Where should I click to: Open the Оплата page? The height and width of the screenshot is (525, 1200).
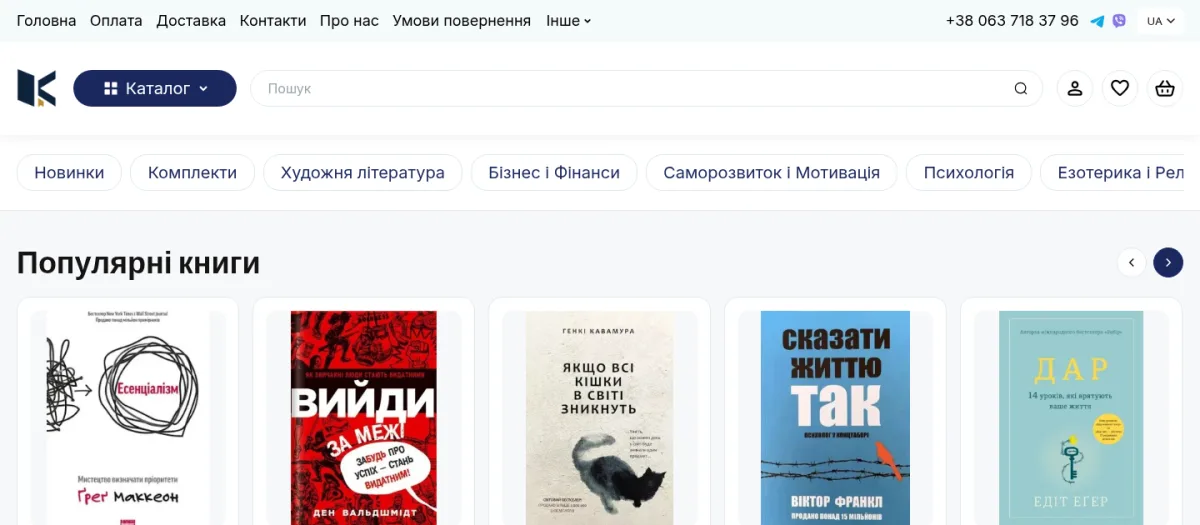(x=116, y=21)
